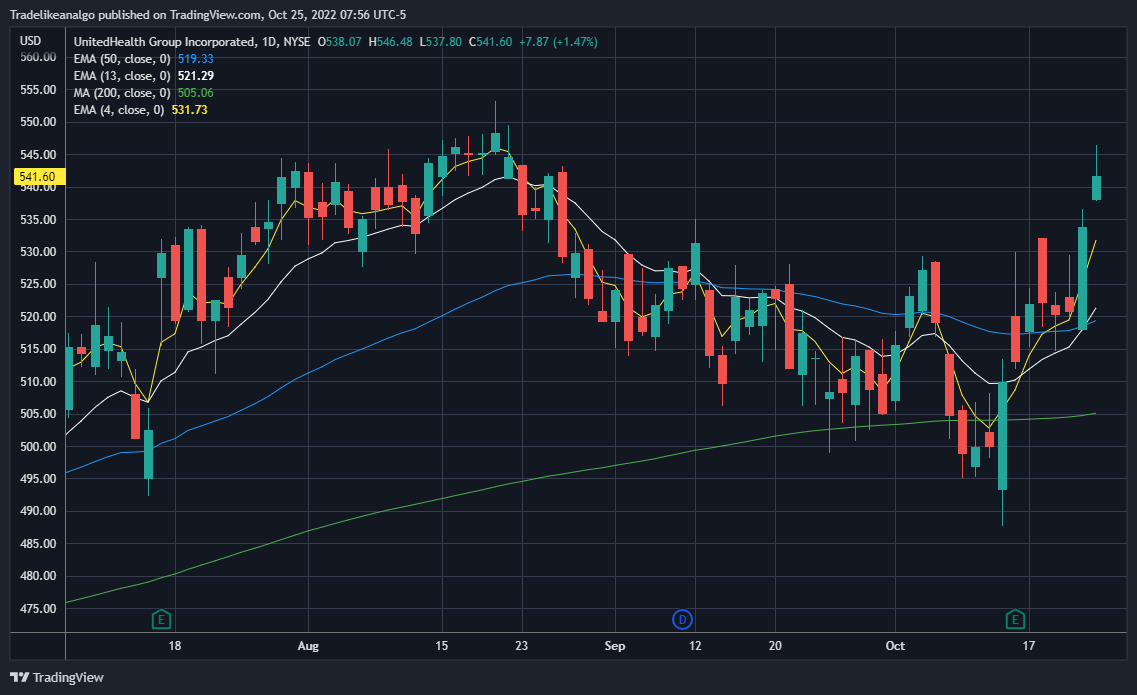Click the dividend D marker near 12
Screen dimensions: 1137x695
pos(682,620)
